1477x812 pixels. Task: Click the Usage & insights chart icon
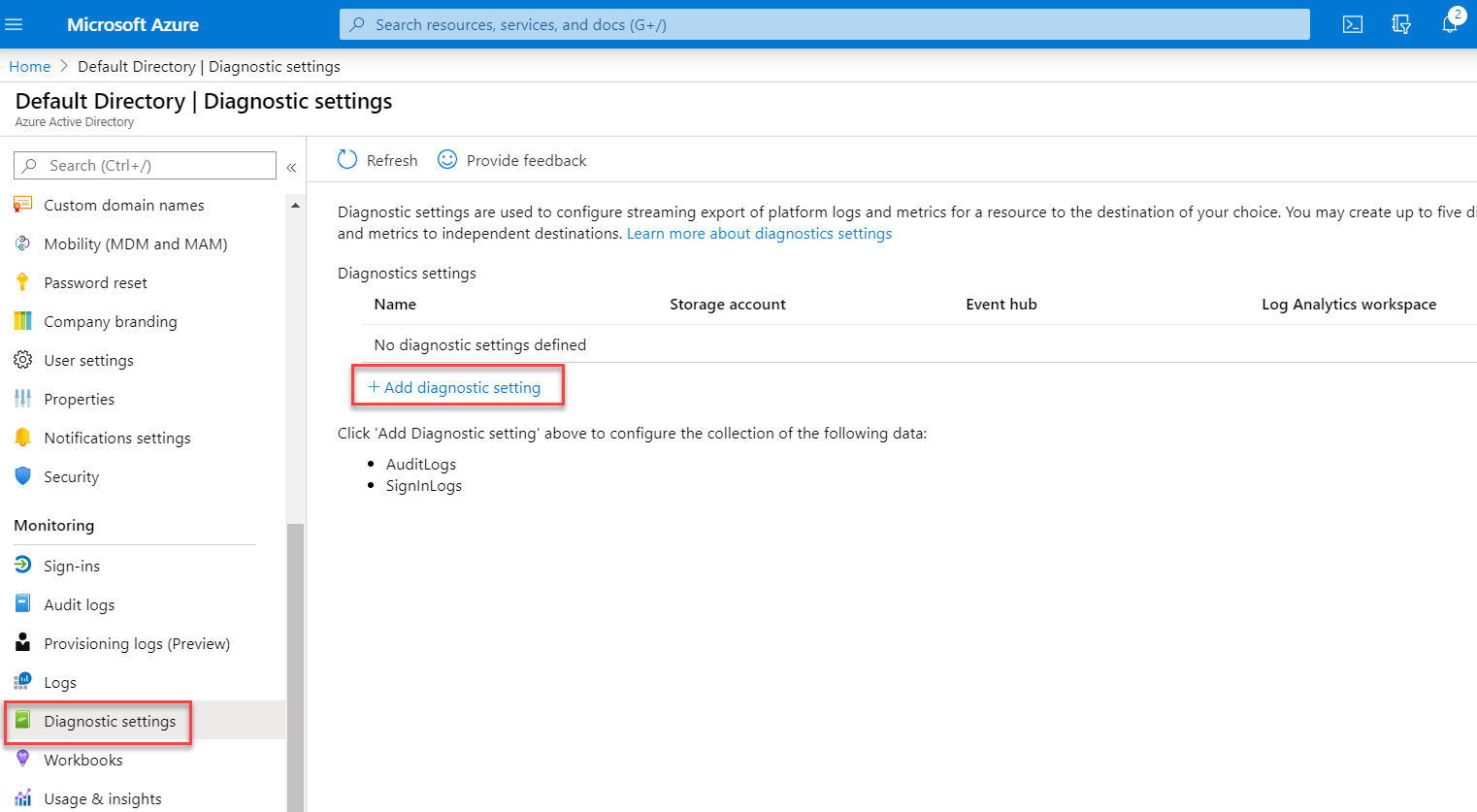click(22, 798)
